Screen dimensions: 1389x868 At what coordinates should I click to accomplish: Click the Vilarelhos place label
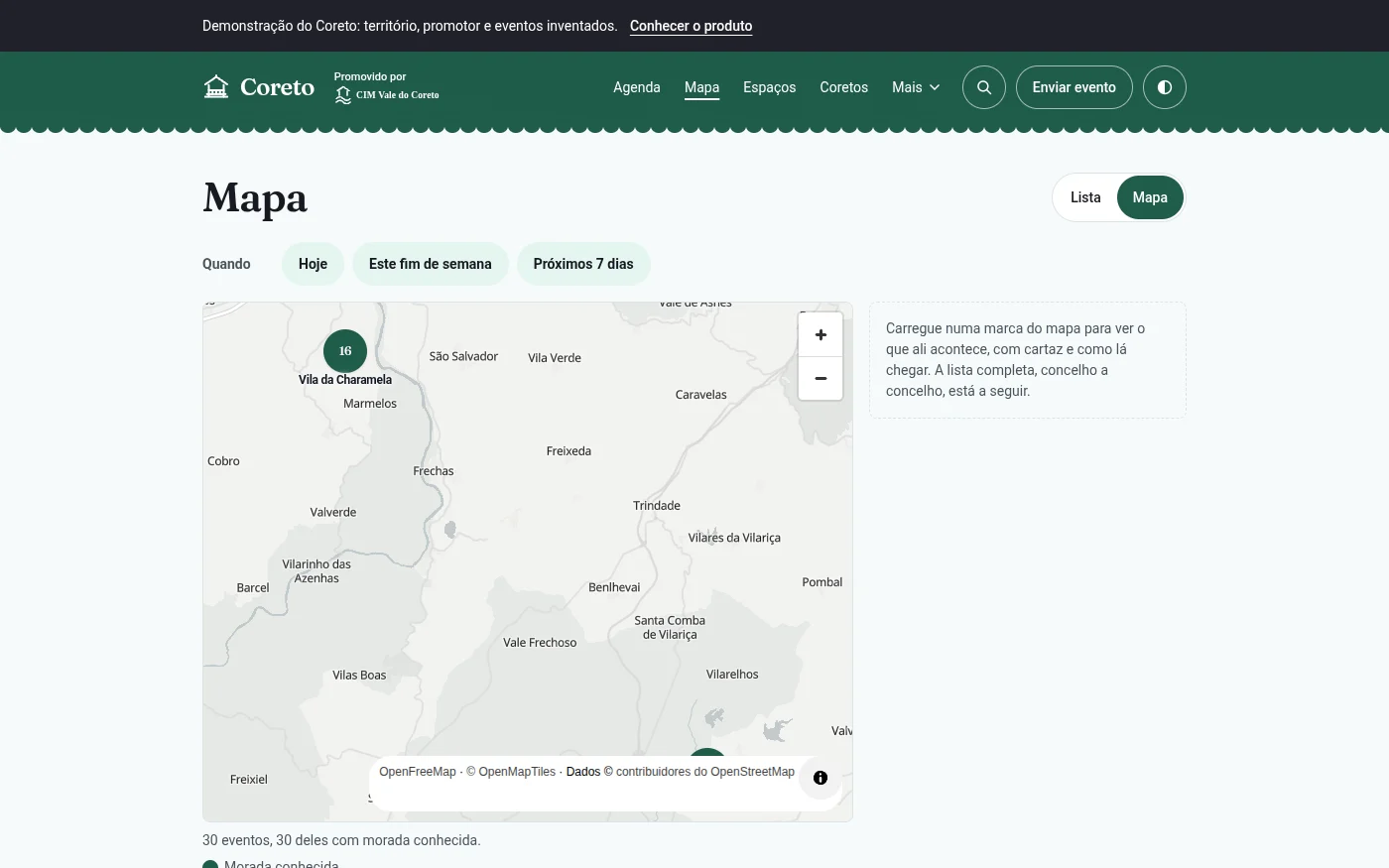tap(732, 675)
